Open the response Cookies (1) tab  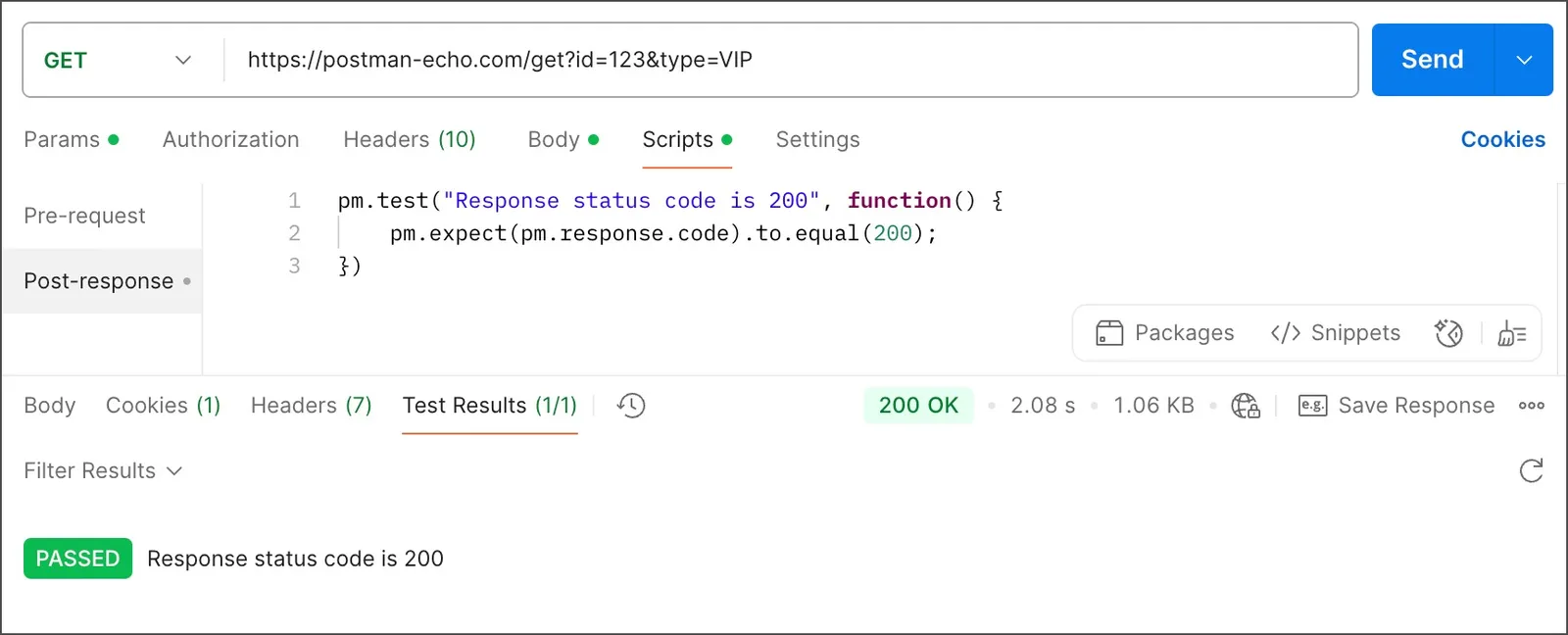coord(163,406)
